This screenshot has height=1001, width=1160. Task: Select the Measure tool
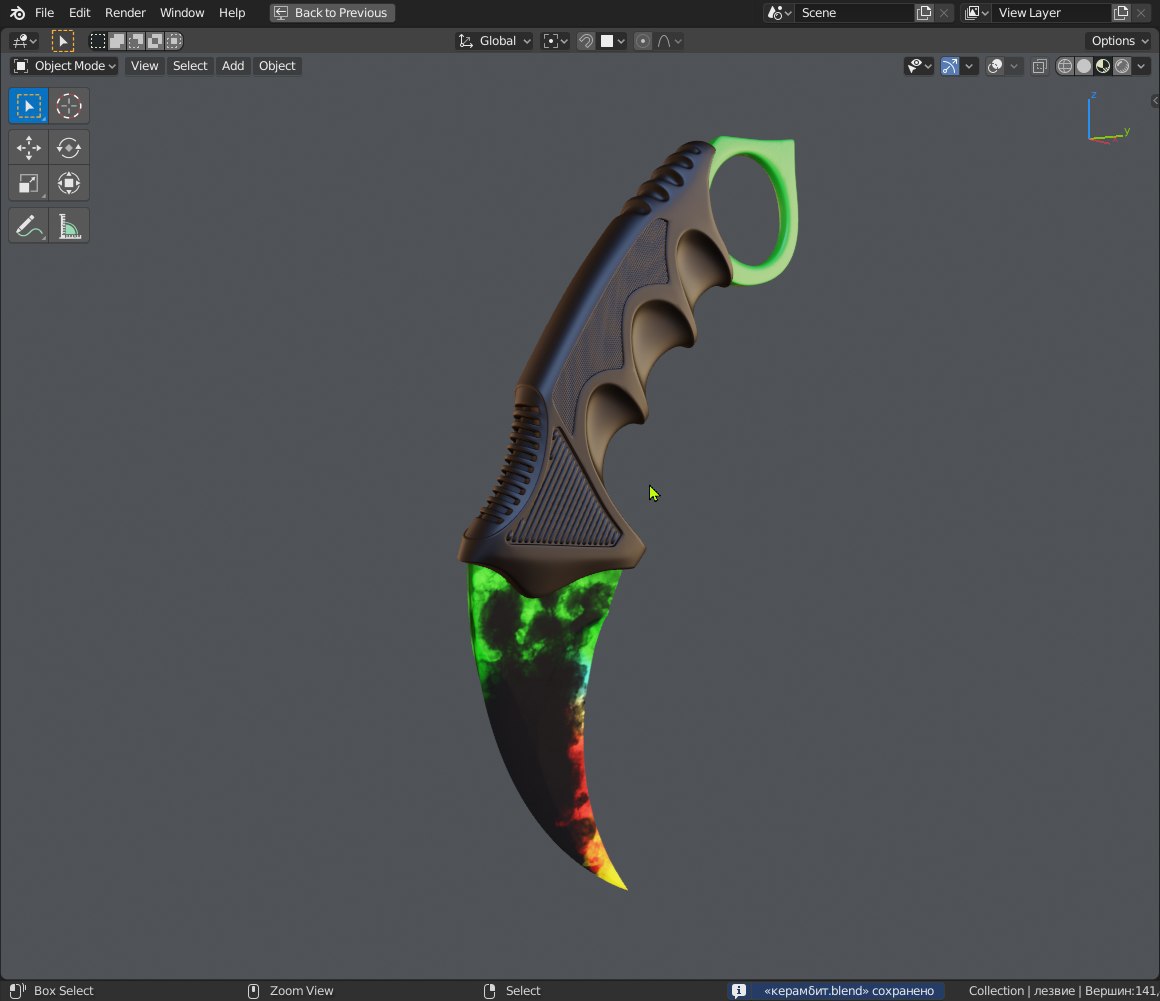pyautogui.click(x=69, y=226)
